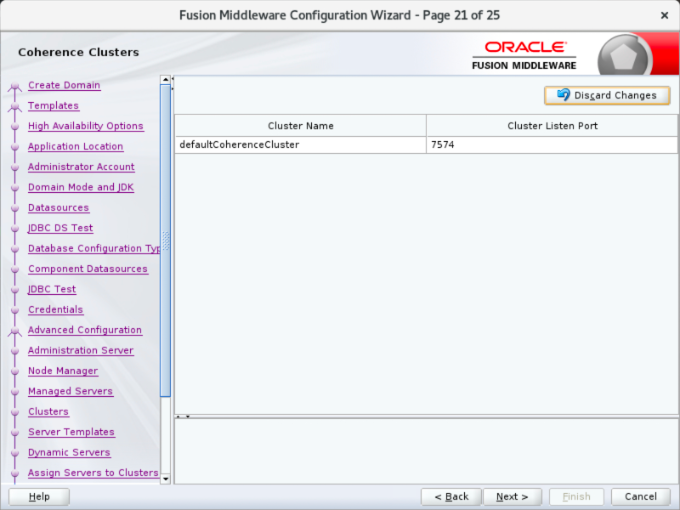Select the Cluster Name column header
This screenshot has height=510, width=680.
click(301, 126)
